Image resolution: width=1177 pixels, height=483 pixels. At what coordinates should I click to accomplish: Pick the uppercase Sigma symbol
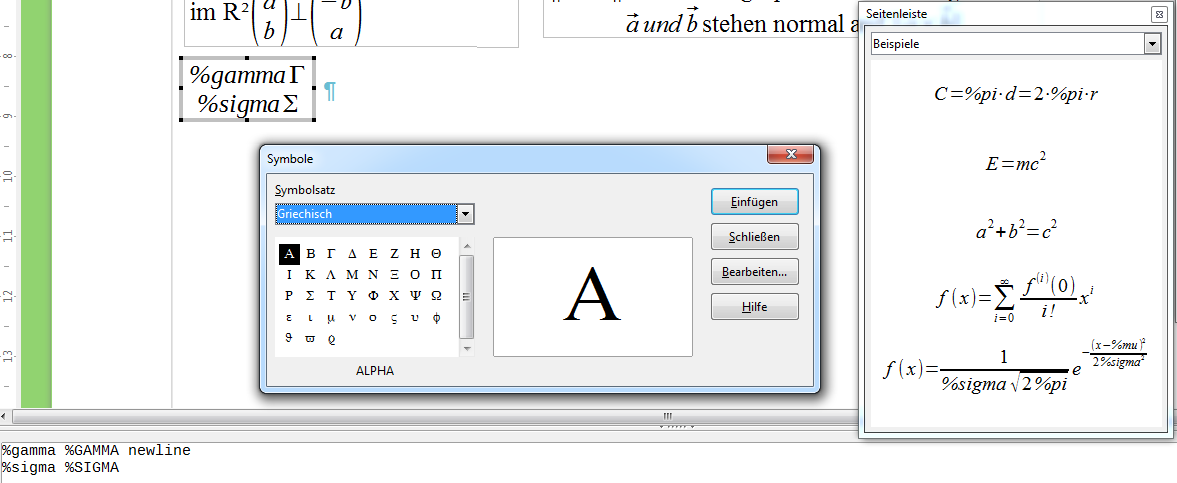[x=310, y=296]
